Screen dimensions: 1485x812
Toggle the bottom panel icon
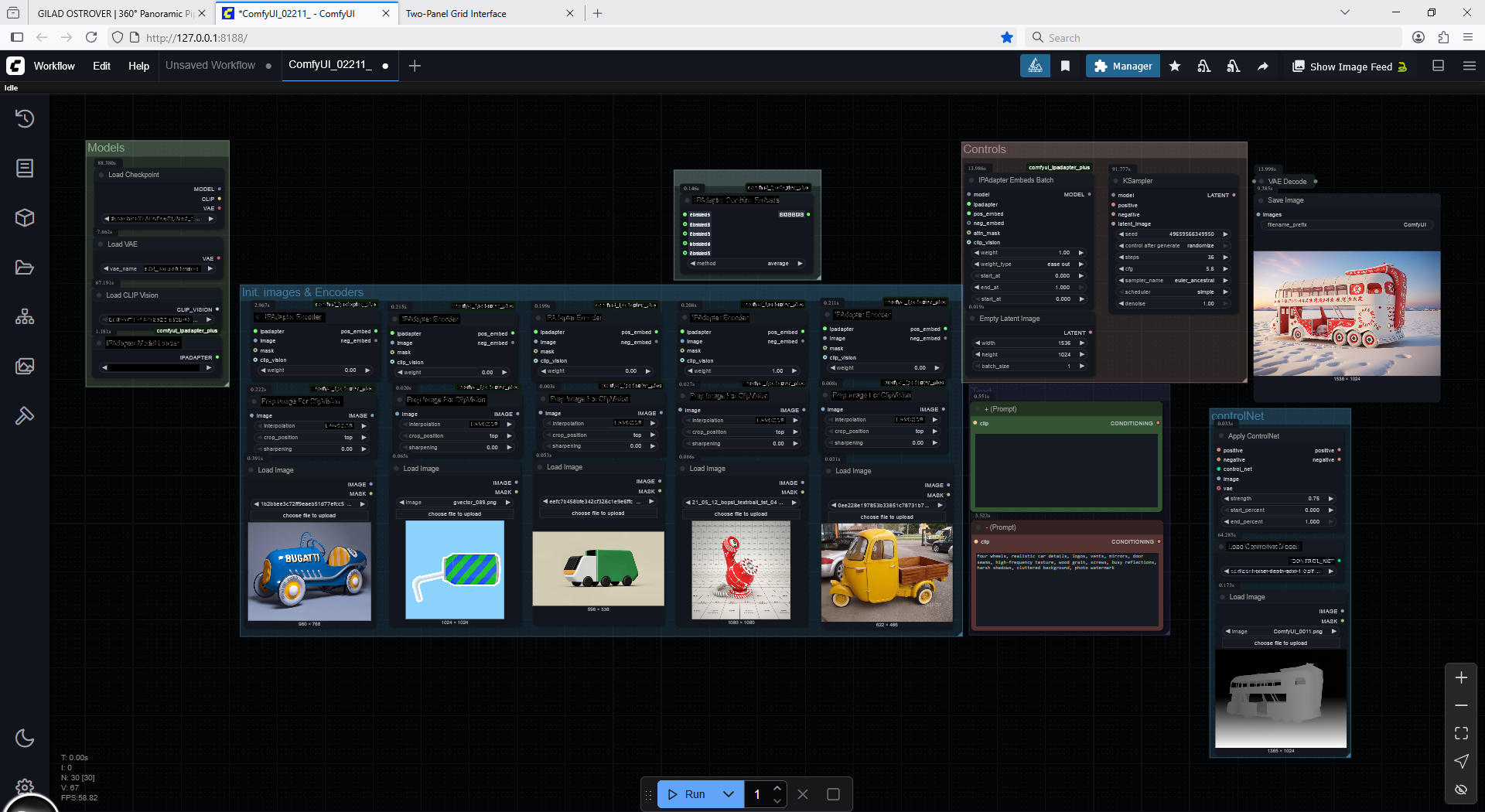coord(1439,67)
